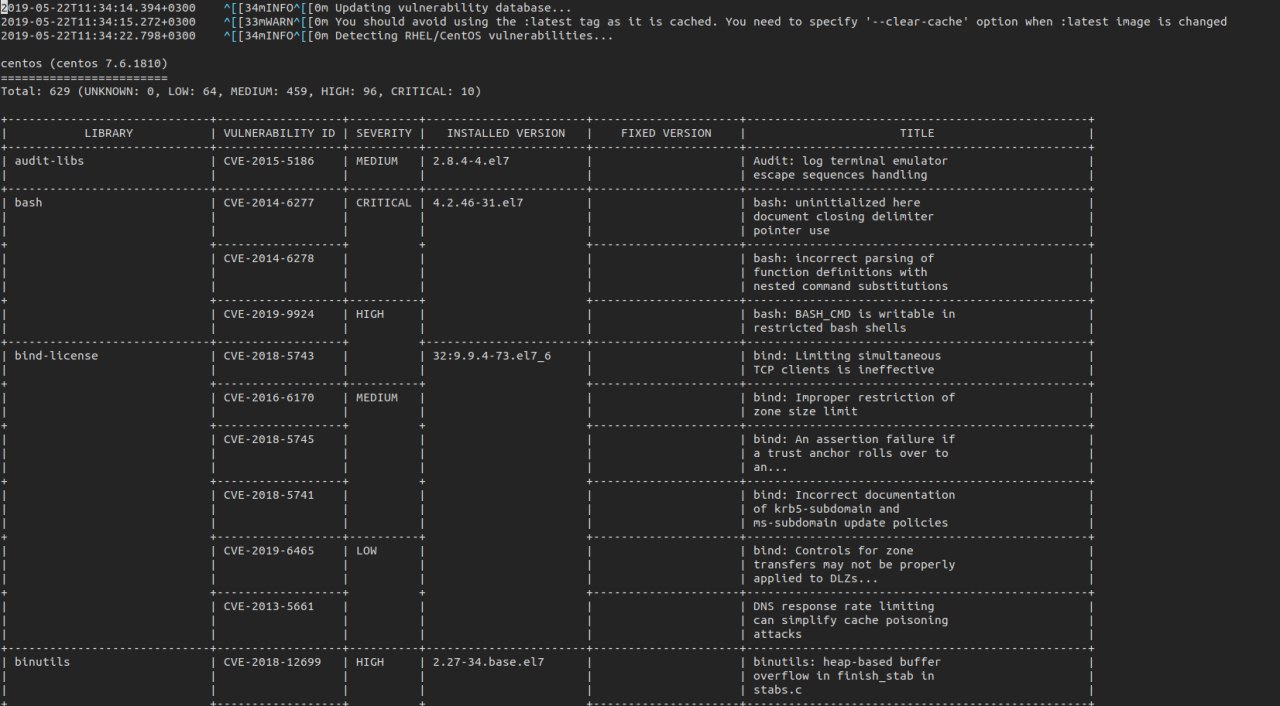
Task: Select installed version 4.2.46-31.el7
Action: (478, 203)
